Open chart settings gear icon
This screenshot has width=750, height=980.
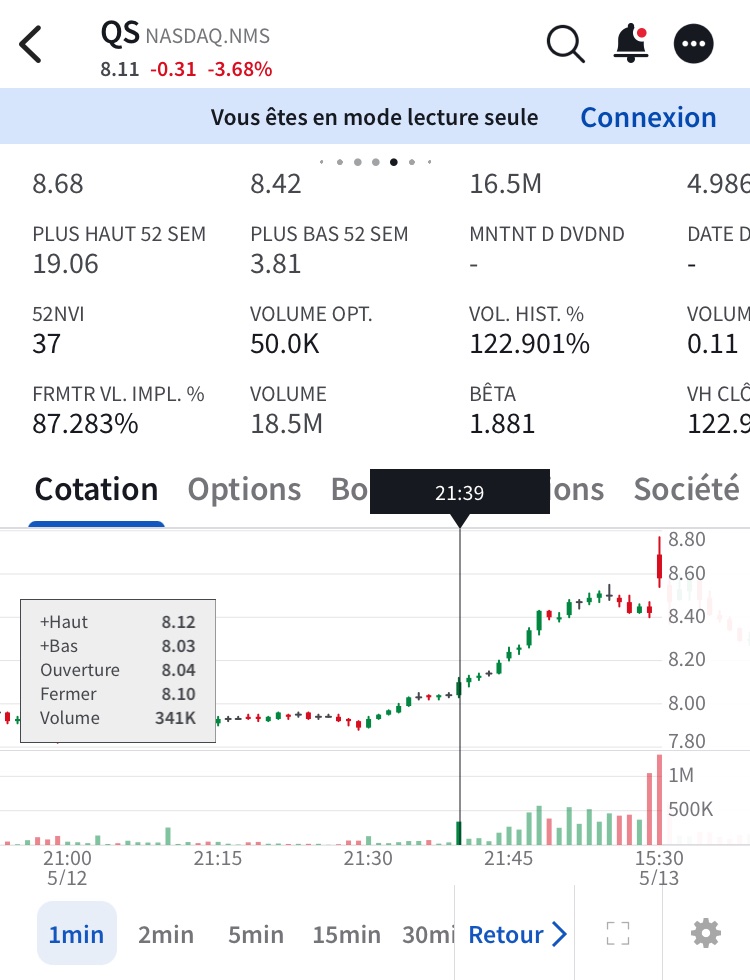706,934
